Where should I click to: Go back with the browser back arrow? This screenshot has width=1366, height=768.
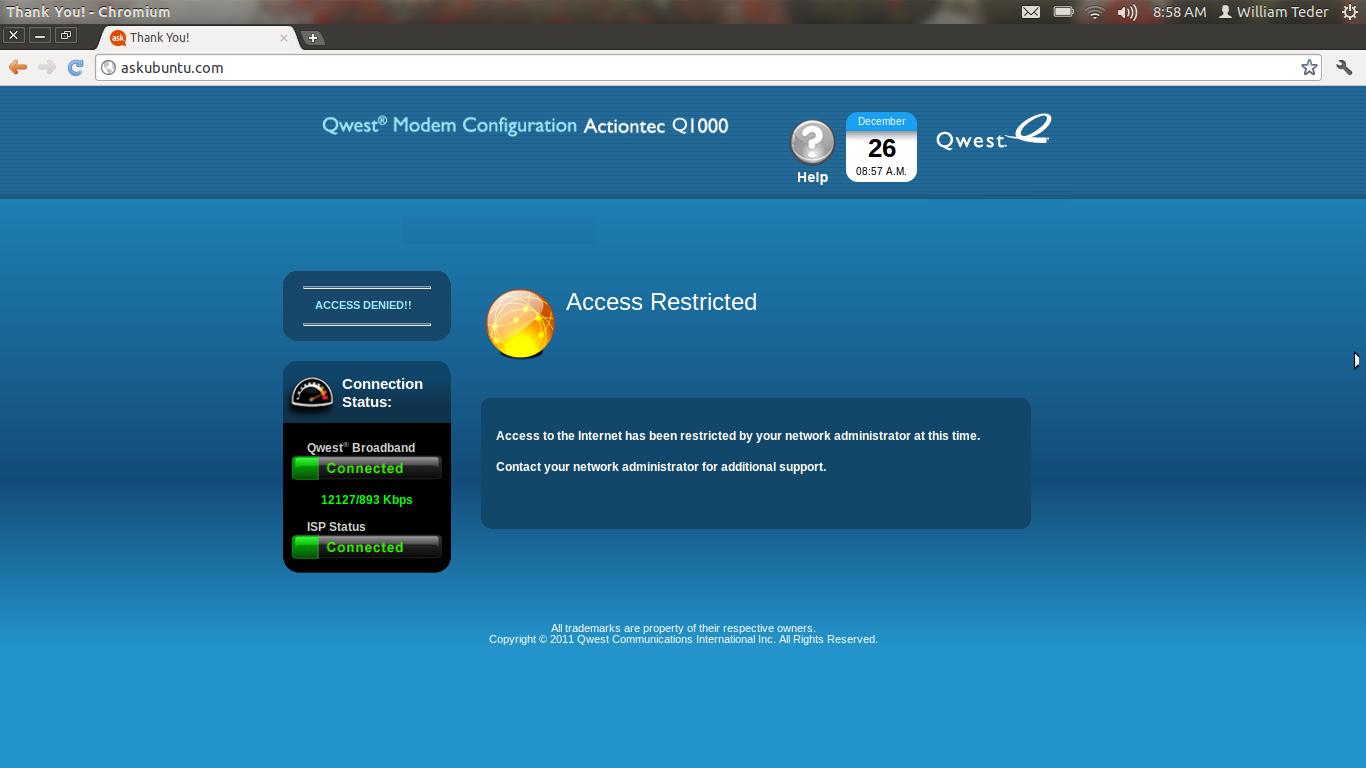click(18, 67)
